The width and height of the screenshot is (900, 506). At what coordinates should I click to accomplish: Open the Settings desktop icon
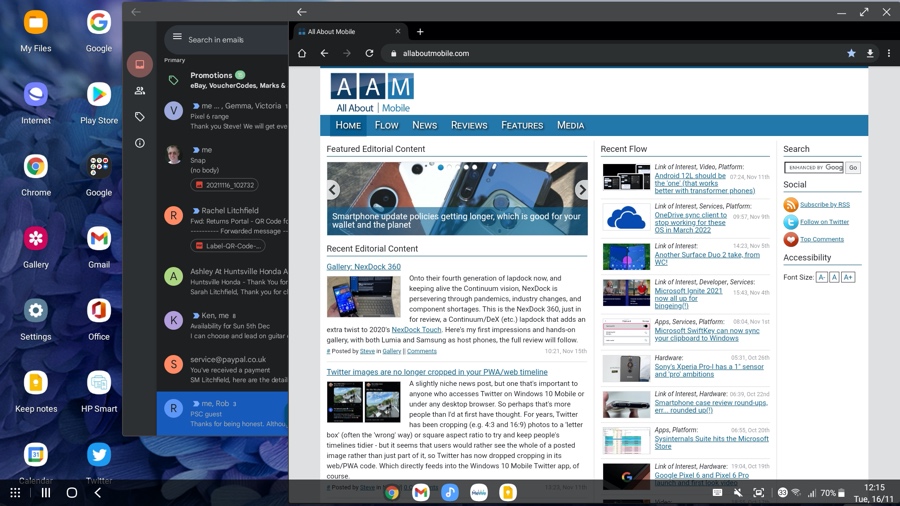point(36,310)
